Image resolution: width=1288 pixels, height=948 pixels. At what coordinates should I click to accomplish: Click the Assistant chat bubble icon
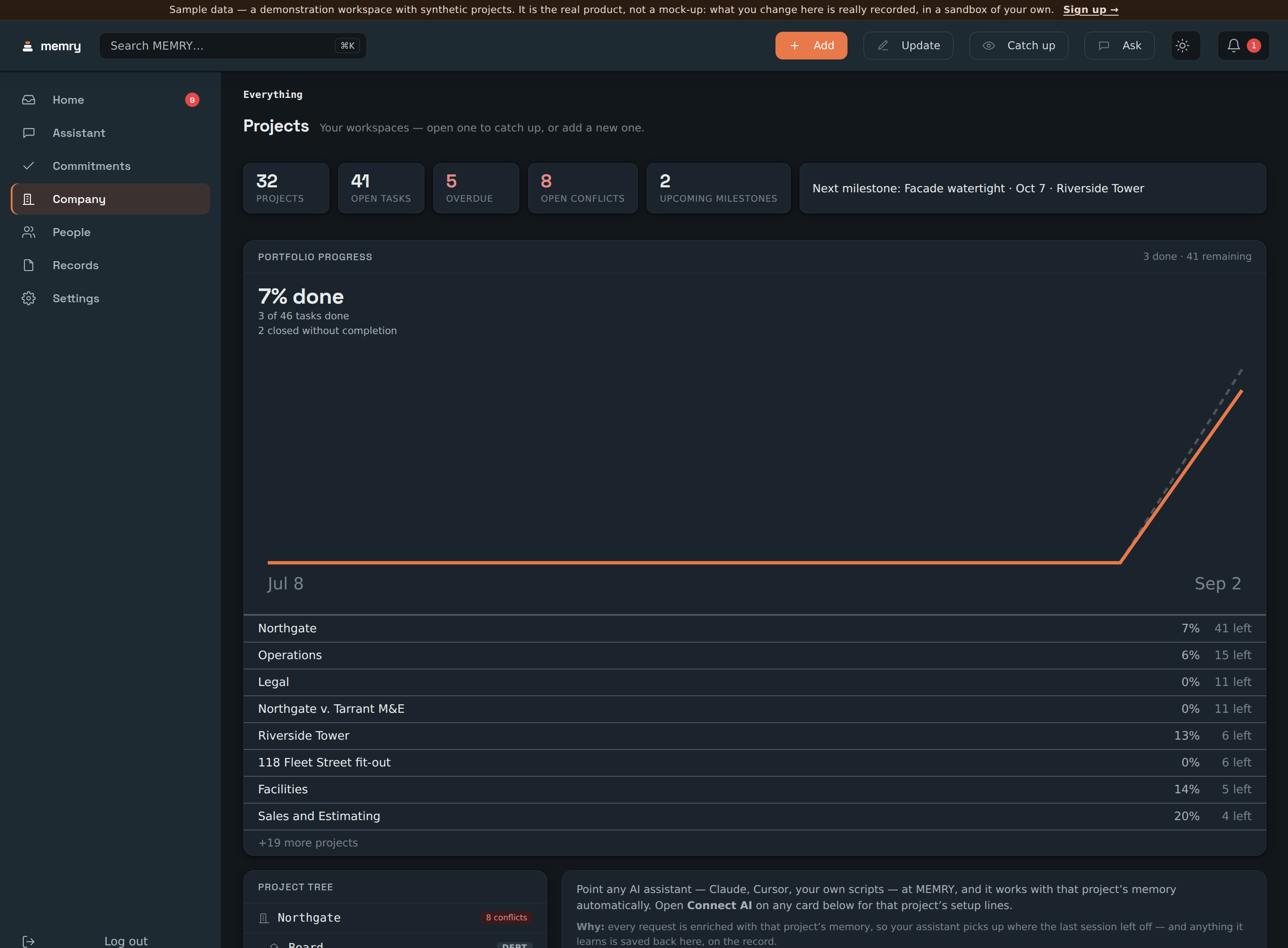coord(29,133)
